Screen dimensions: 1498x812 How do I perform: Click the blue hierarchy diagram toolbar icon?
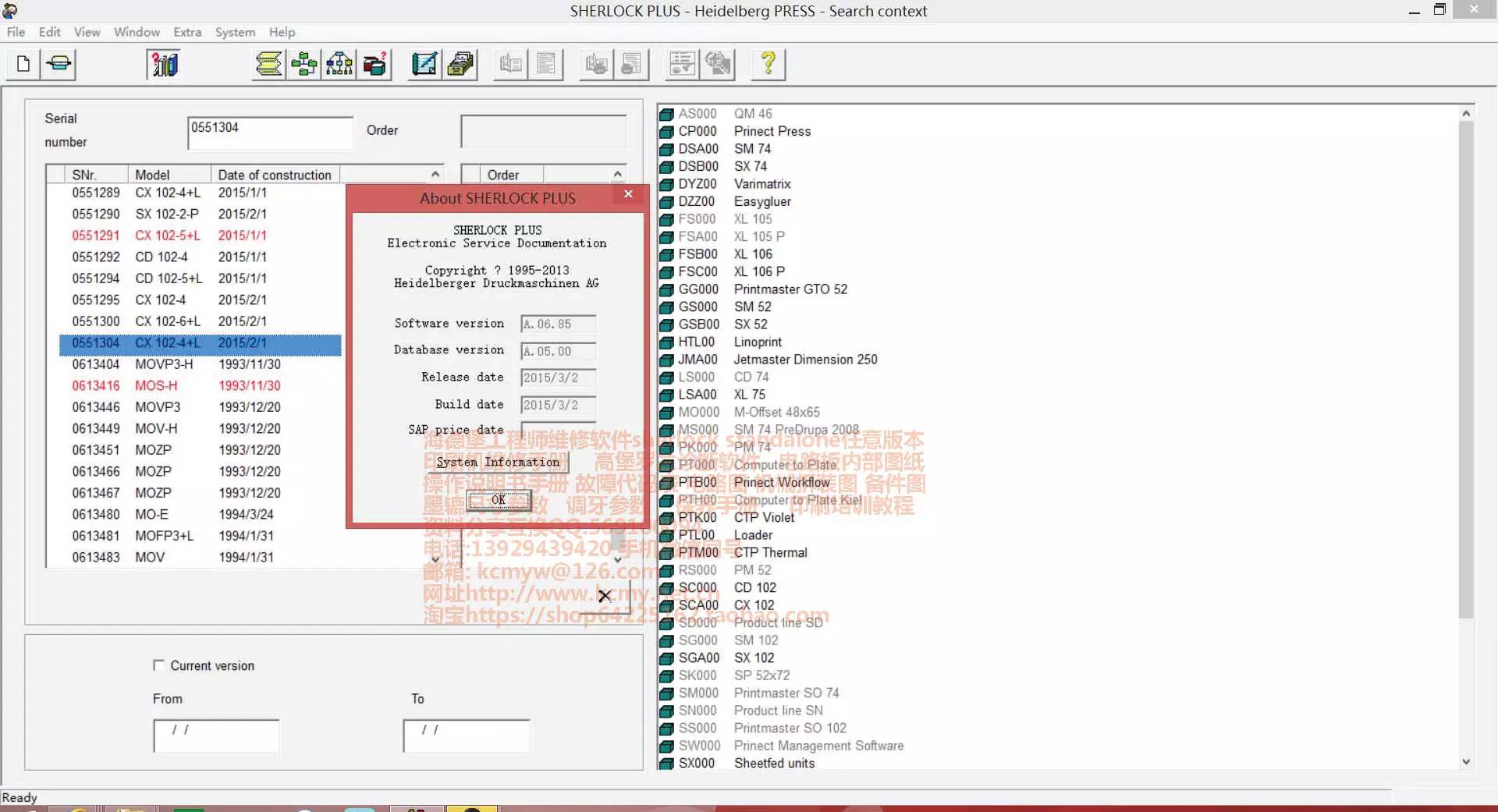[x=339, y=64]
